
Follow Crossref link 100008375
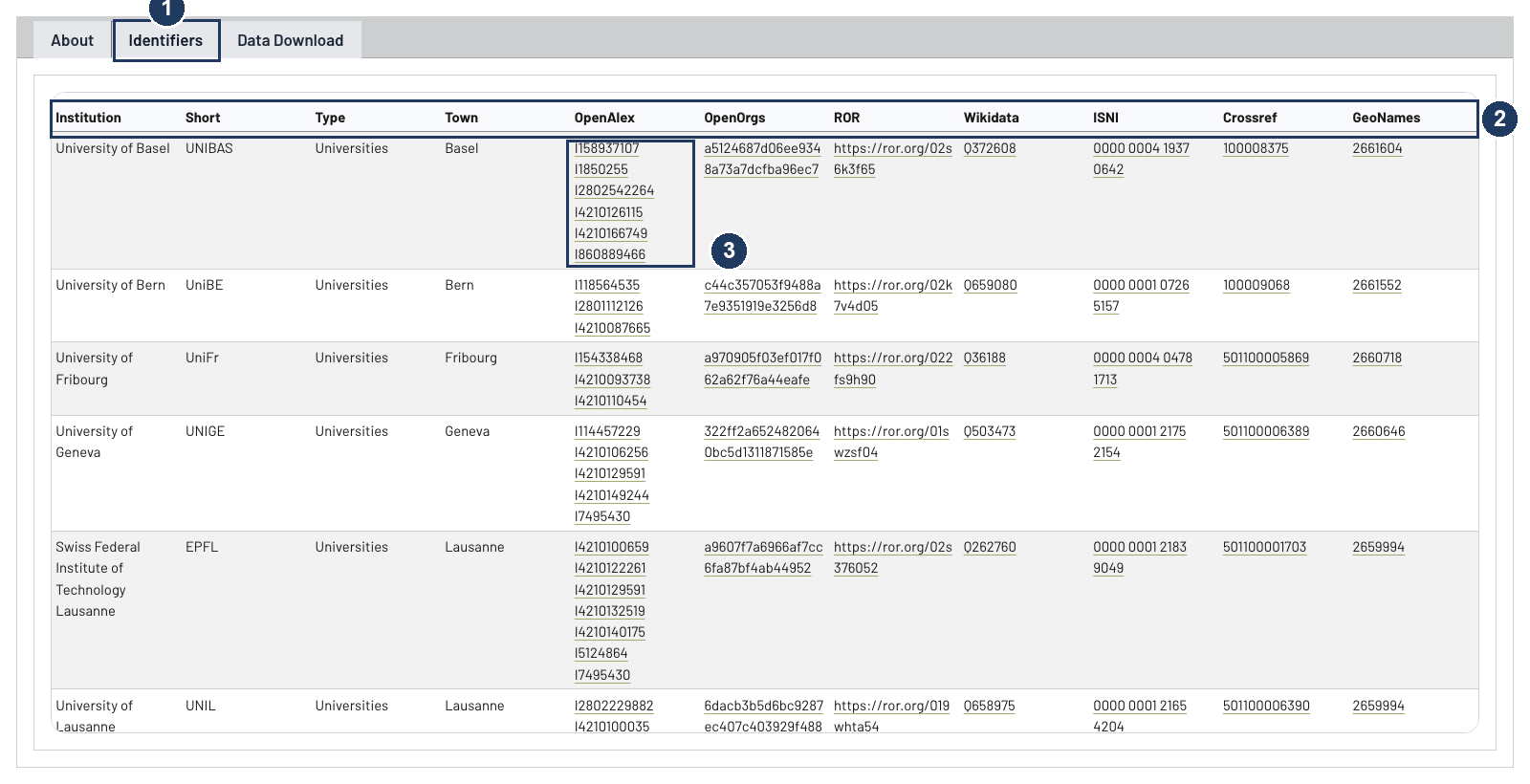coord(1256,148)
